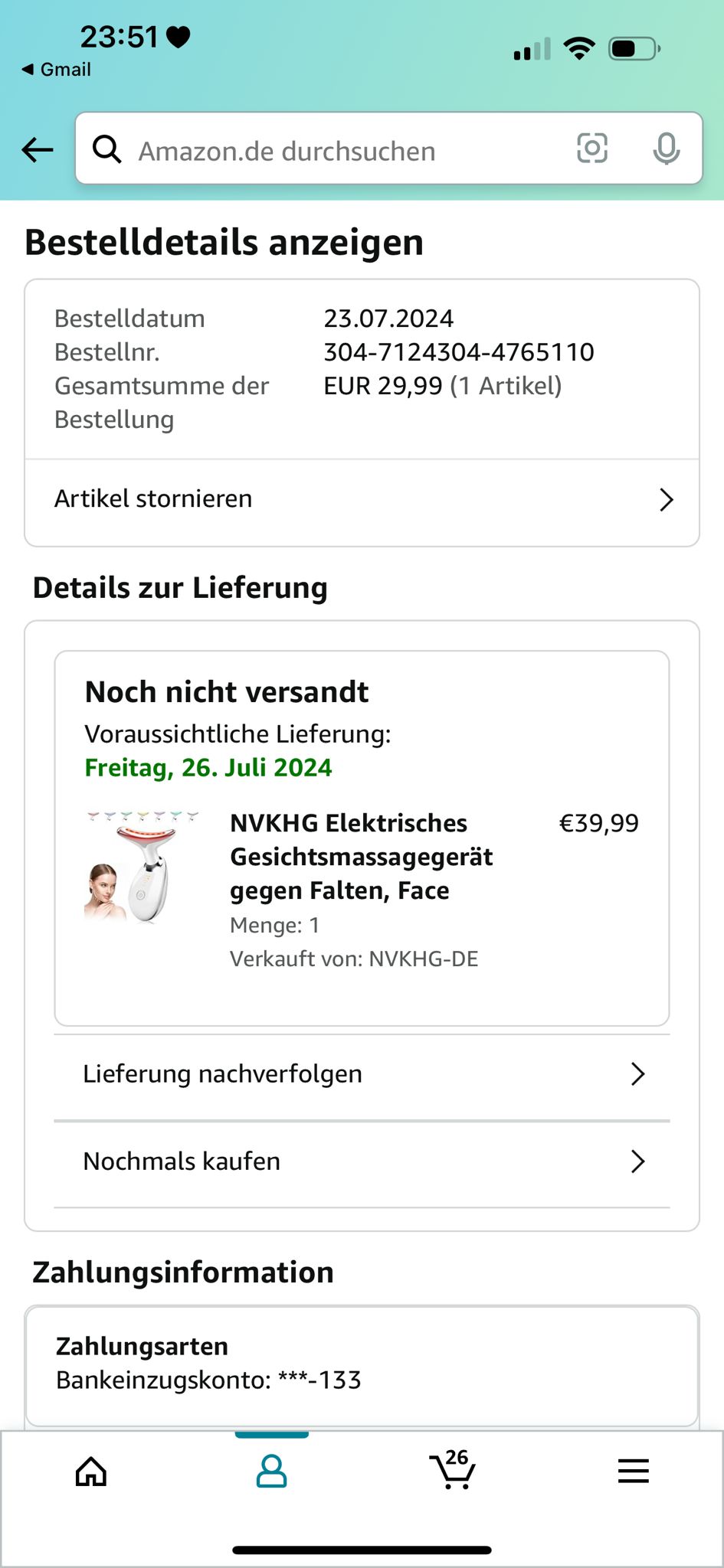Screen dimensions: 724x1568
Task: Open the account profile tab
Action: 271,1471
